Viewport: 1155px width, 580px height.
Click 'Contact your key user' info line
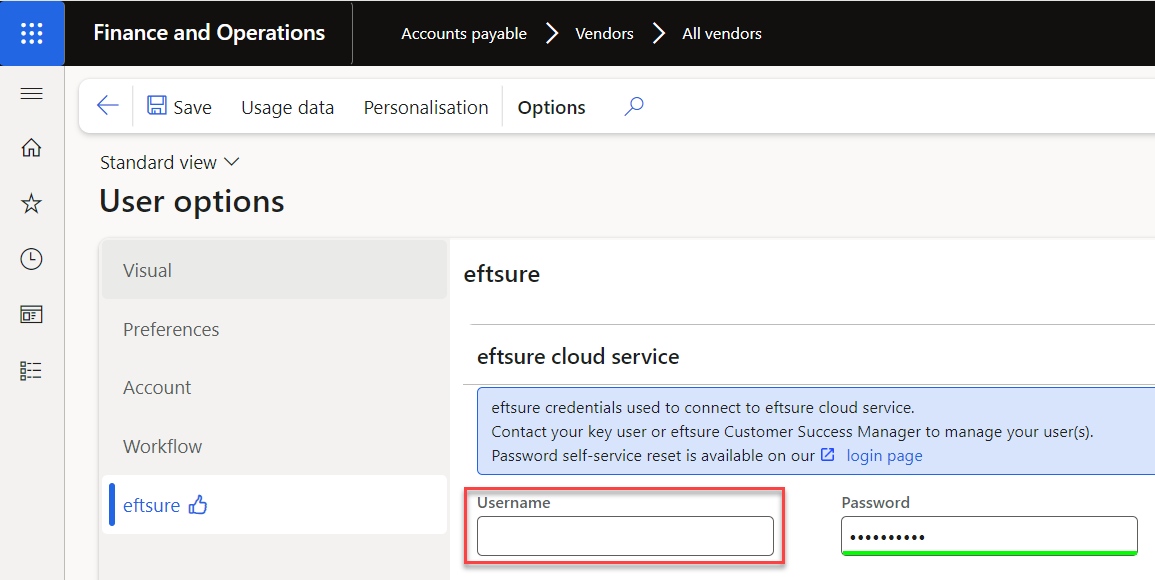[x=792, y=432]
